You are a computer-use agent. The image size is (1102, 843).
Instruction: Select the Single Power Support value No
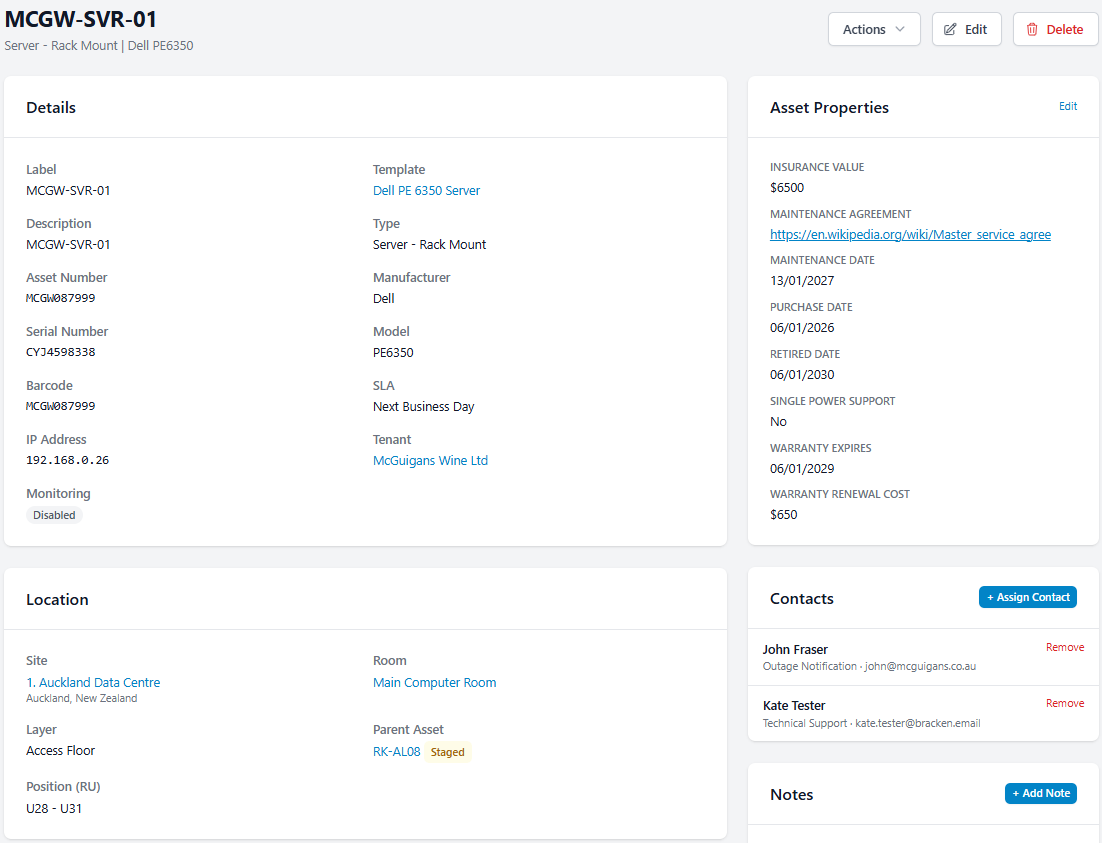pos(778,422)
